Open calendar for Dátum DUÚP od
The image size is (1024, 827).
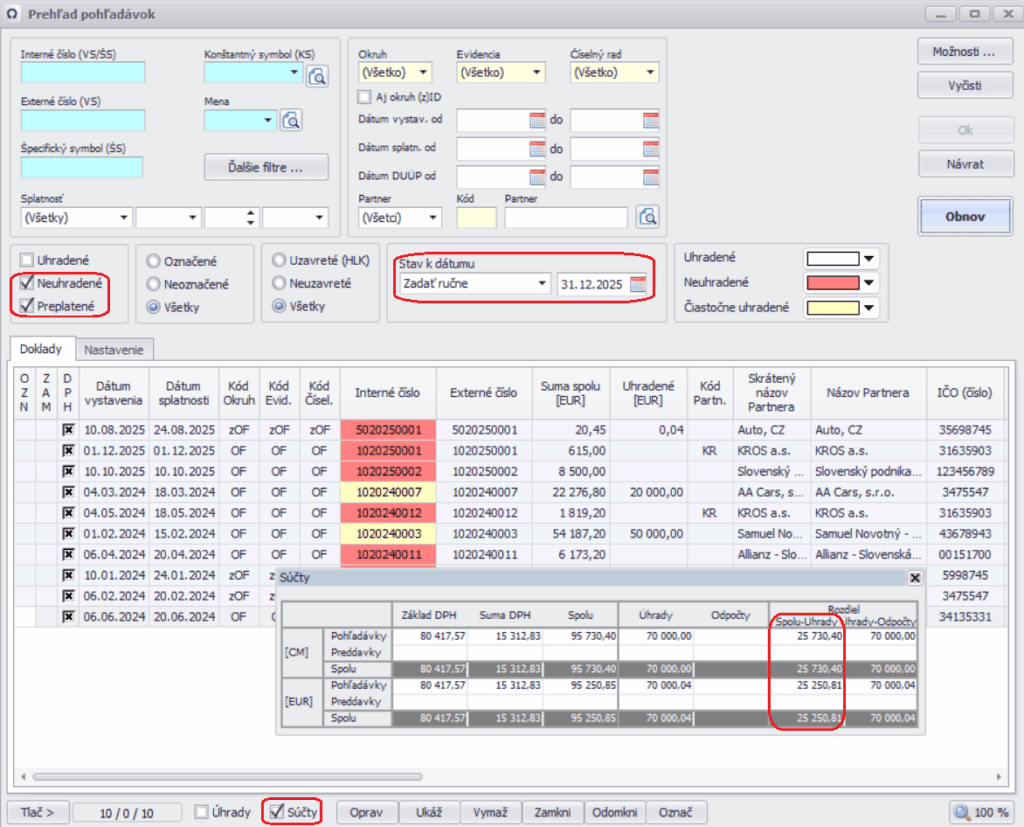click(x=538, y=177)
